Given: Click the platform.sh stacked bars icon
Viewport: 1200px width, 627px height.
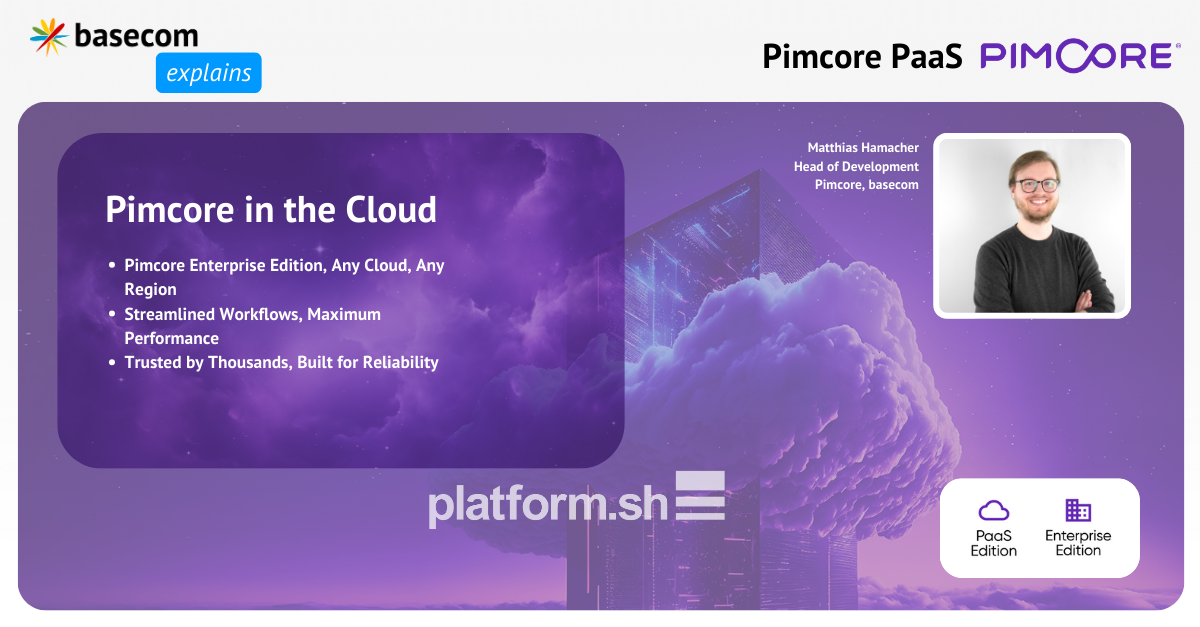Looking at the screenshot, I should coord(700,494).
